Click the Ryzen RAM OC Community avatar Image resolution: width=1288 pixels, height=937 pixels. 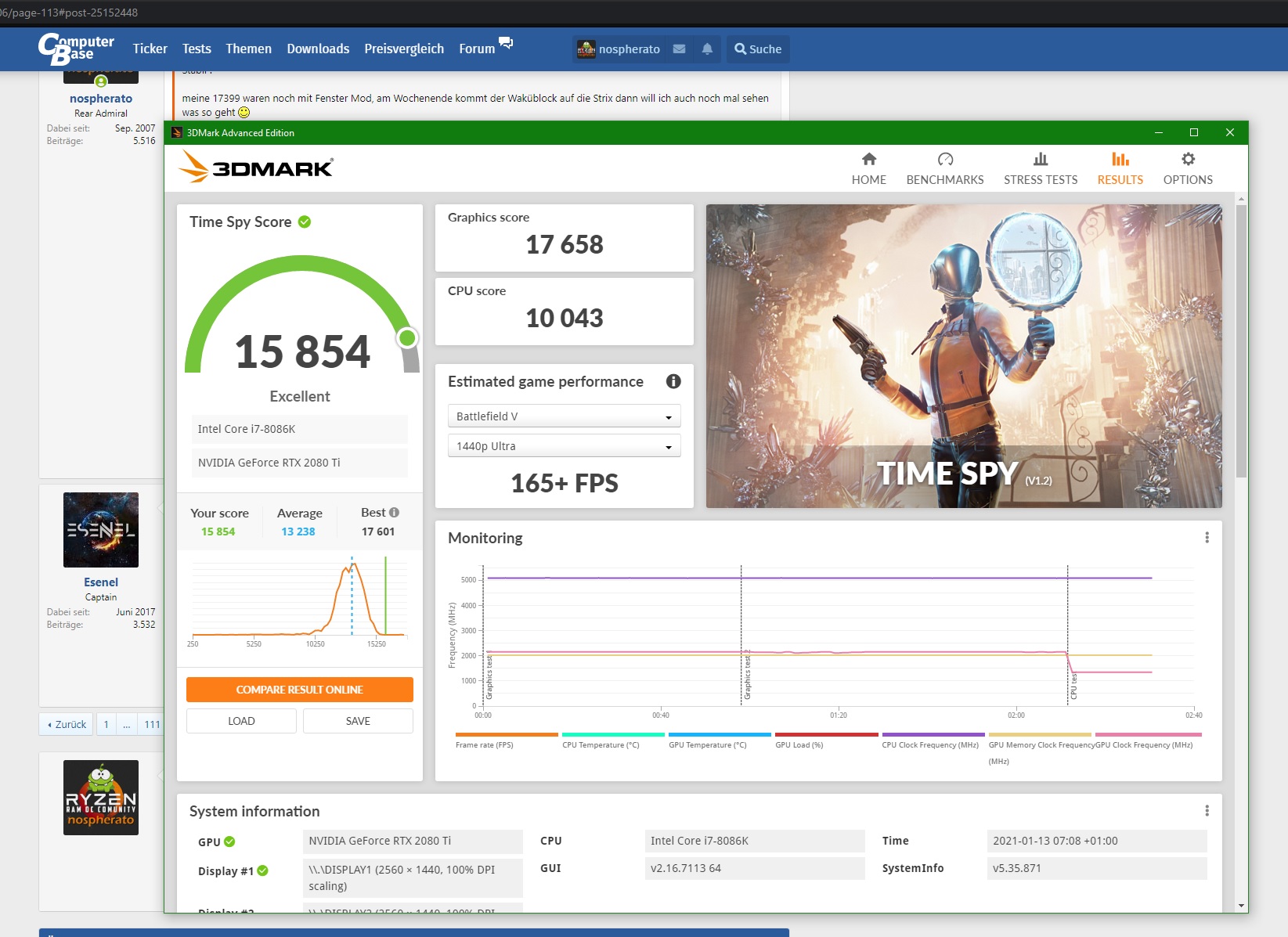101,798
